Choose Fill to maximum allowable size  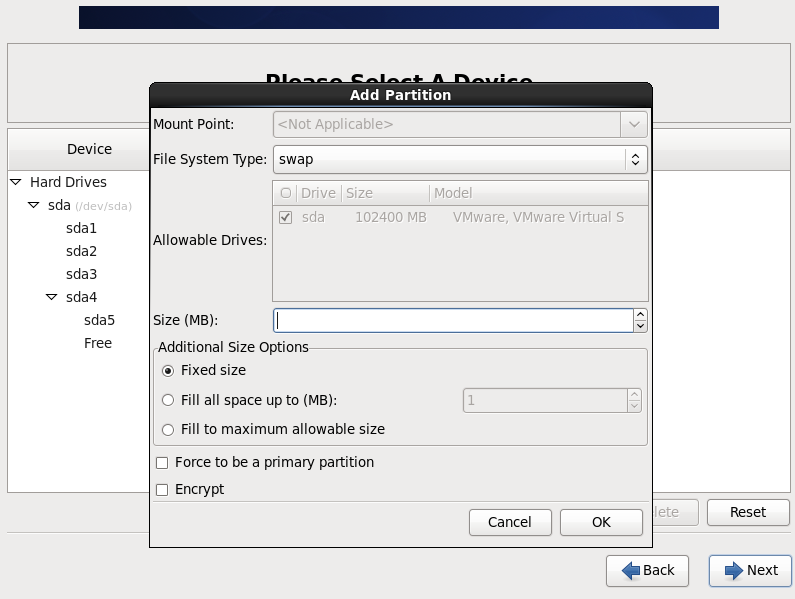coord(168,429)
